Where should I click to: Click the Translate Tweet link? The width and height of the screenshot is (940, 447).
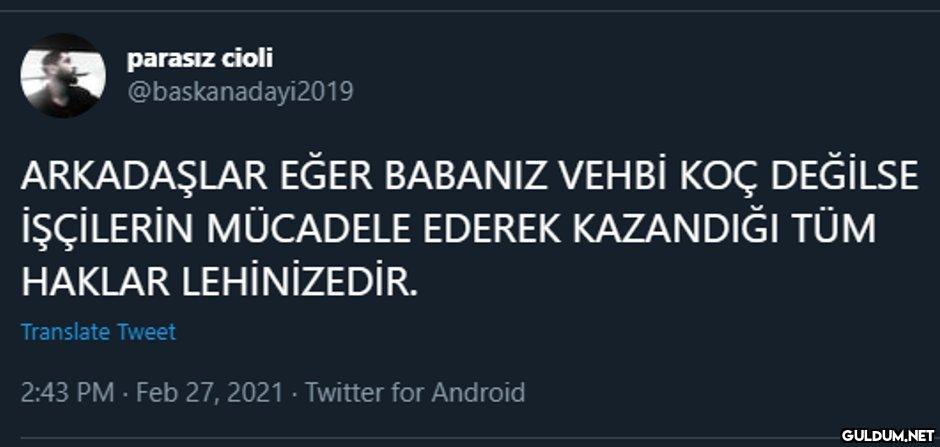coord(98,332)
